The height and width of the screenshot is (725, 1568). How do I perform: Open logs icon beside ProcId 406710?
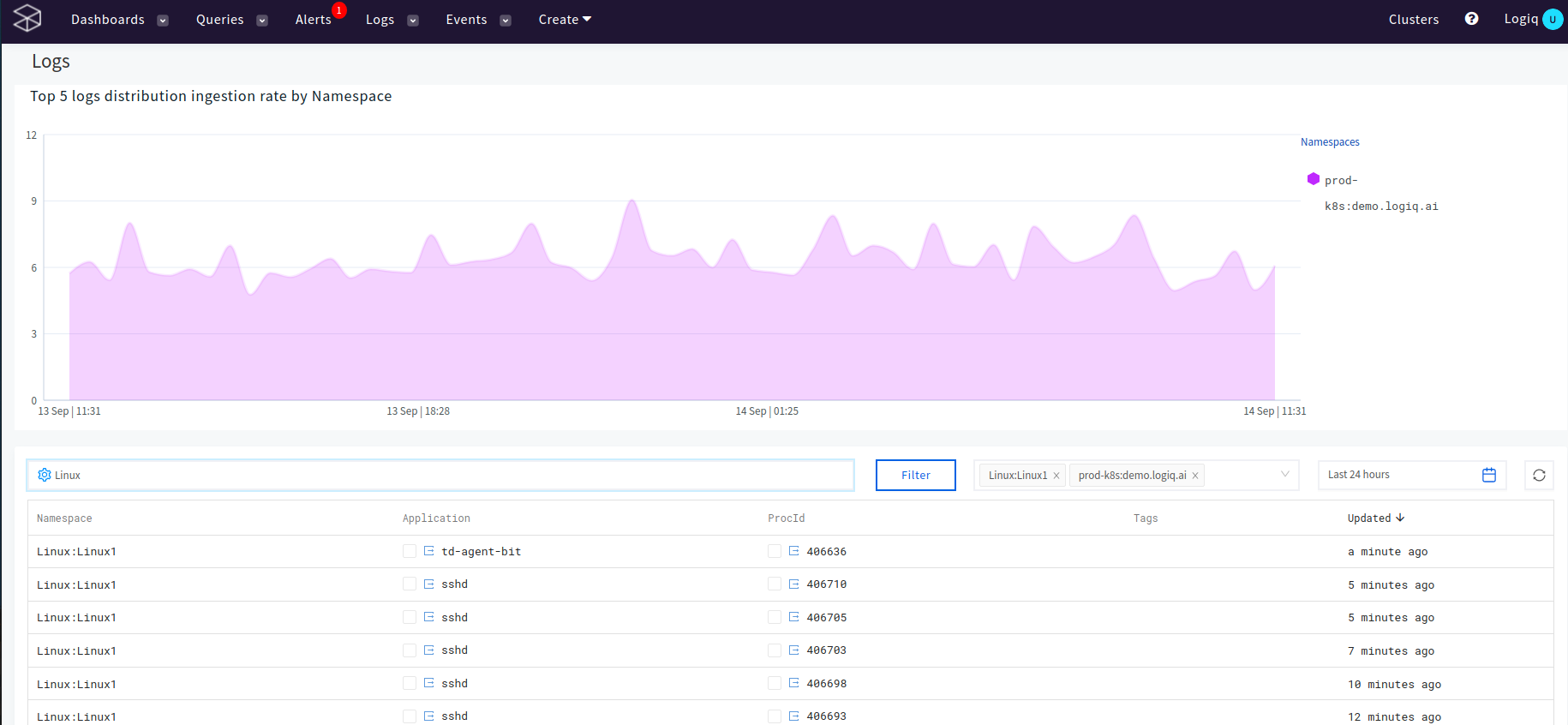click(793, 584)
